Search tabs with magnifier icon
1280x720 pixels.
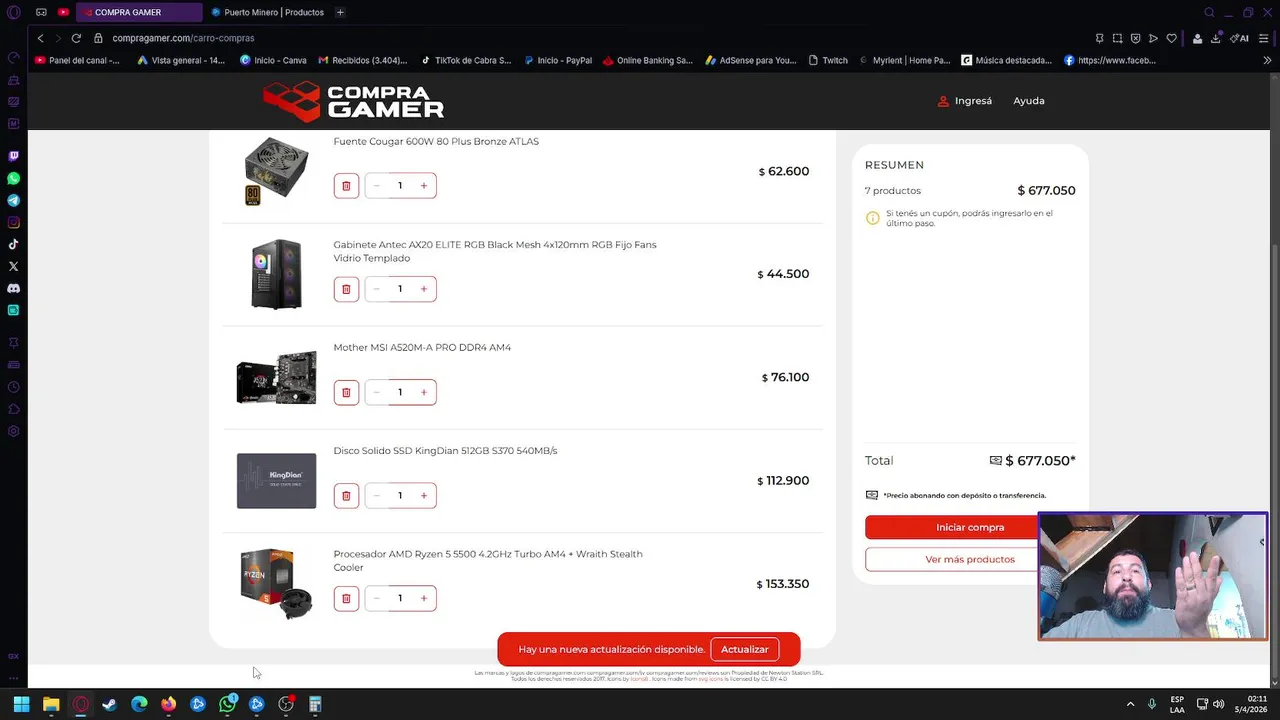click(1209, 12)
